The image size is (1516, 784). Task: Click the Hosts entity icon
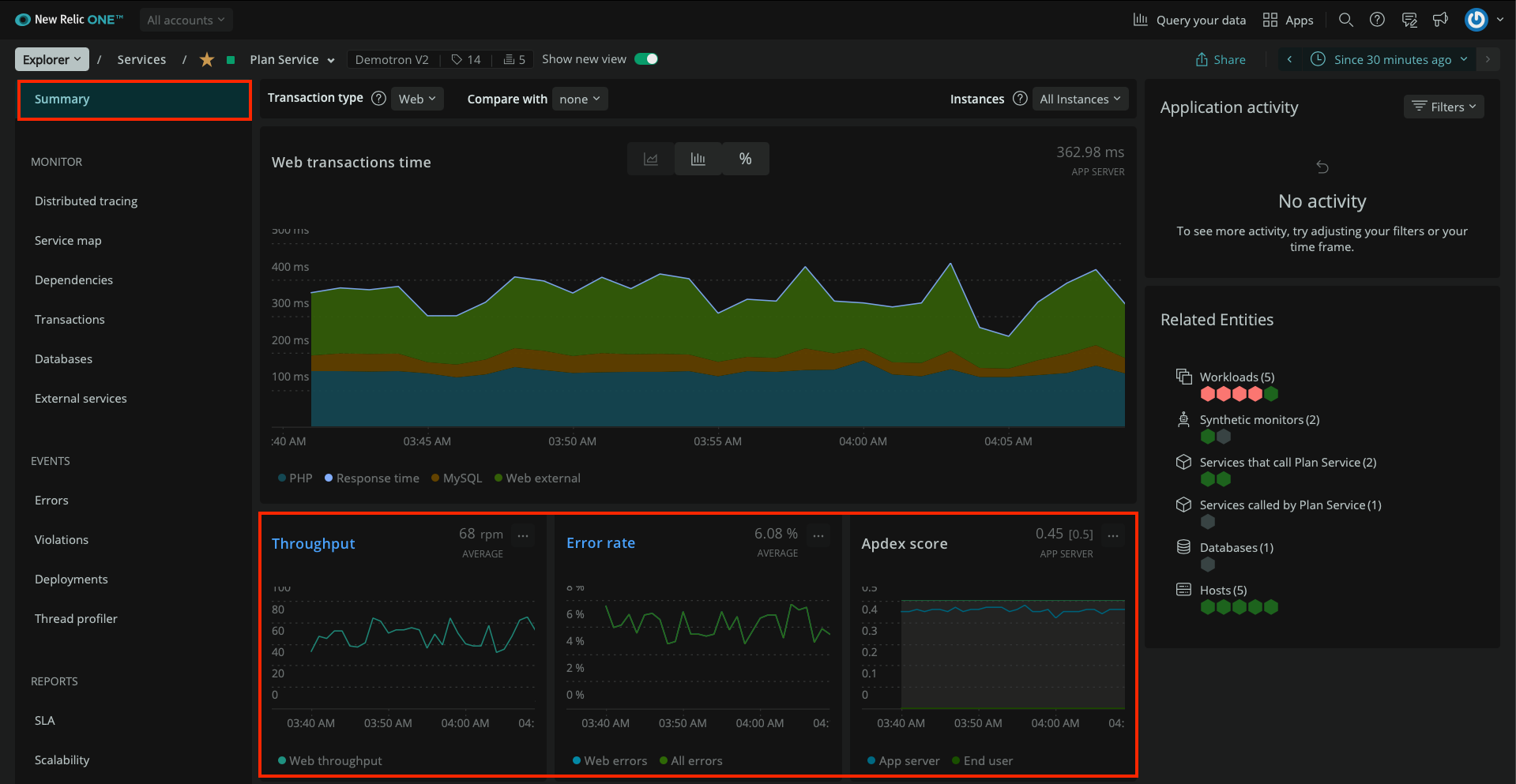tap(1183, 590)
